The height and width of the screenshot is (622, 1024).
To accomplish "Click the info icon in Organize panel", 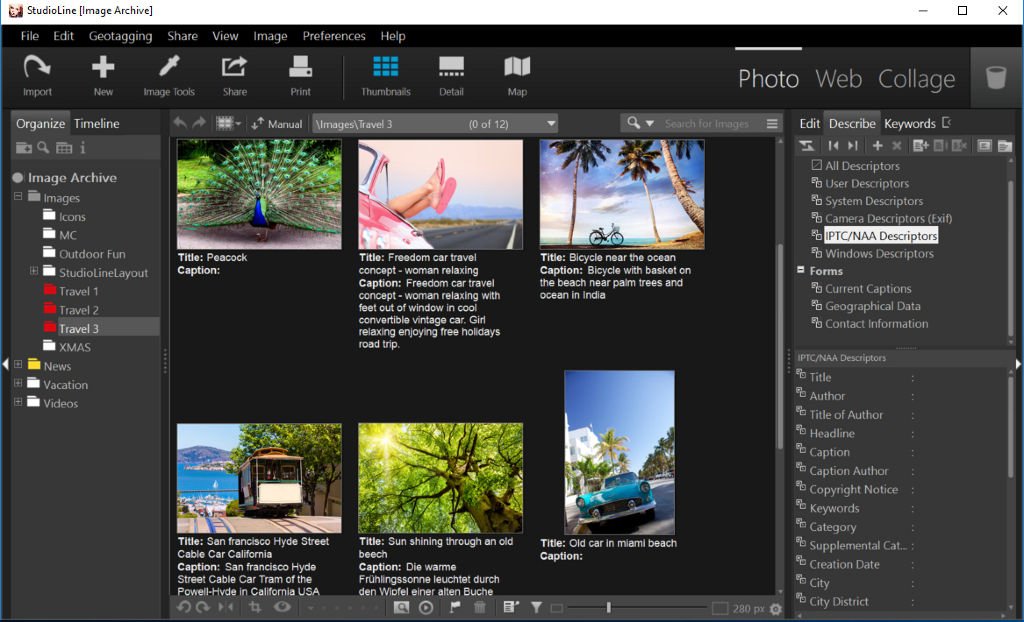I will point(82,148).
